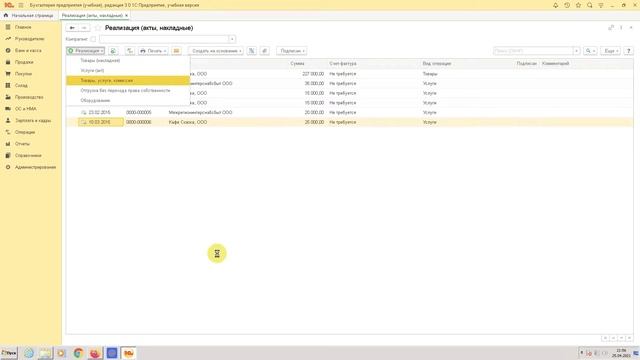Go back with the left arrow button
The width and height of the screenshot is (640, 360).
click(x=72, y=28)
